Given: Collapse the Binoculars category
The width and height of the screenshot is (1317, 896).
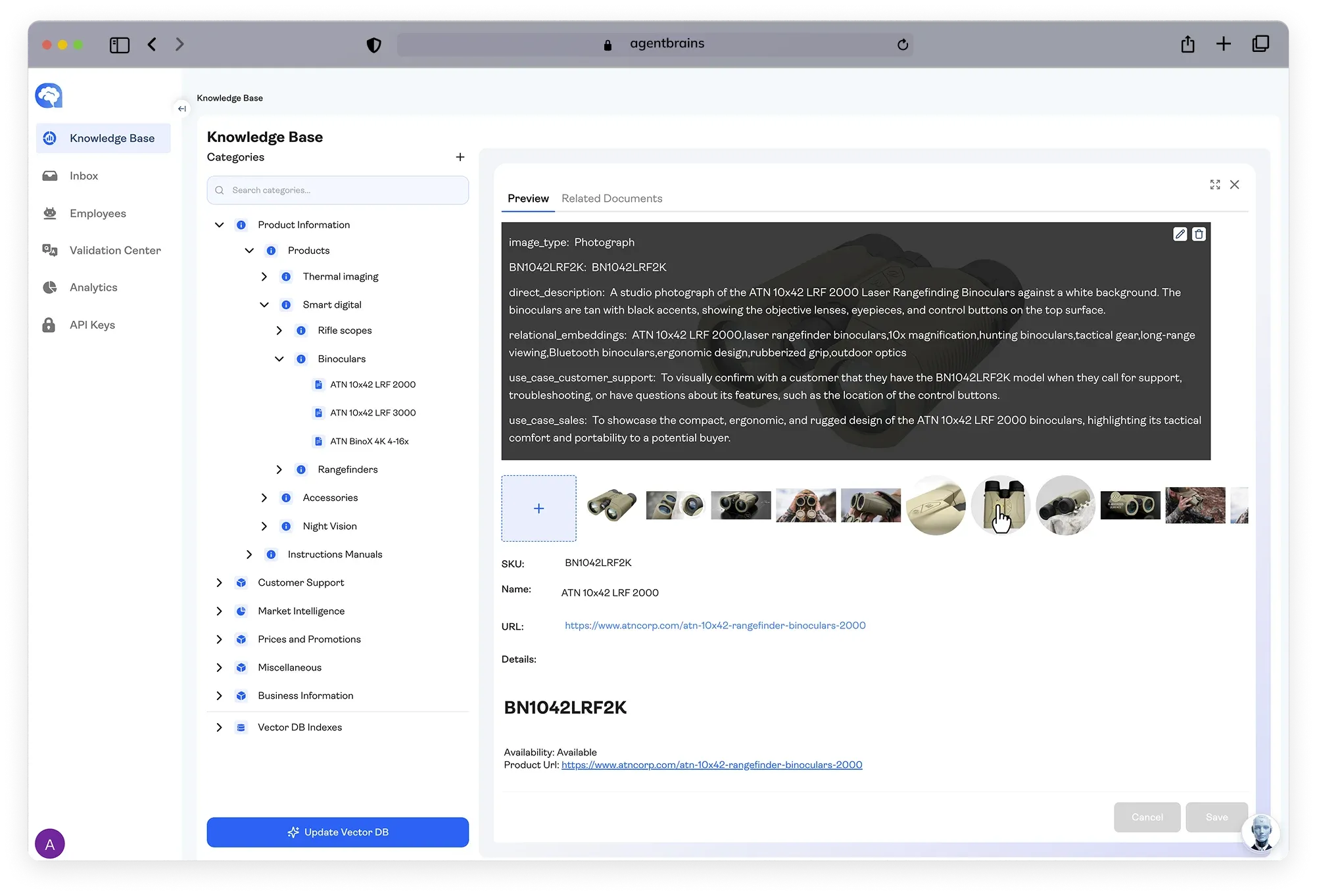Looking at the screenshot, I should point(279,359).
